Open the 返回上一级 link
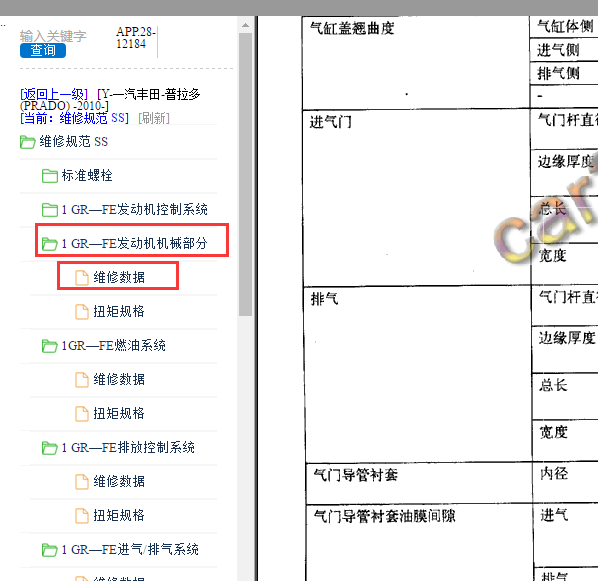Screen dimensions: 598x581 click(54, 94)
